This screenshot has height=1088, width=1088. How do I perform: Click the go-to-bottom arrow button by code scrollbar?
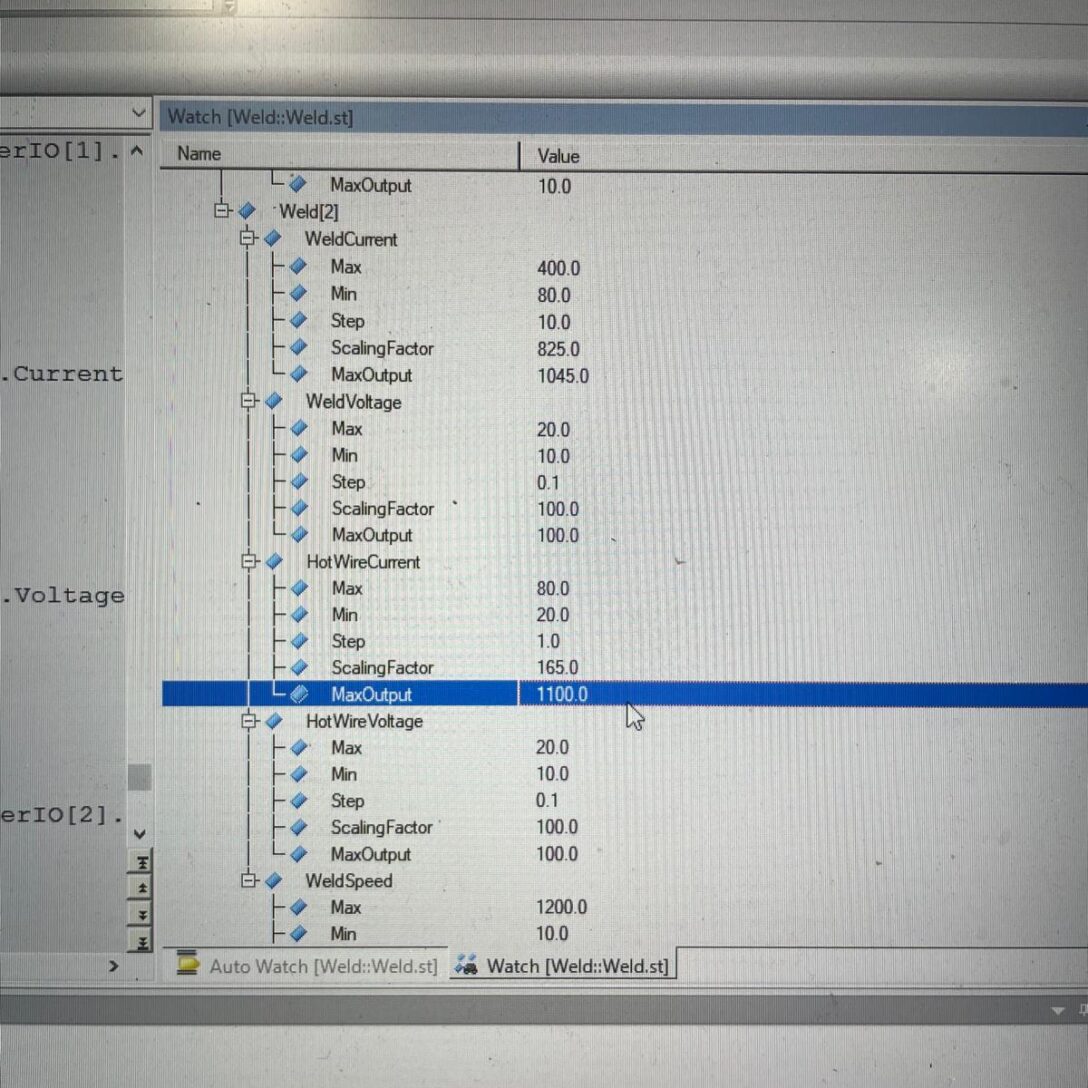coord(141,942)
